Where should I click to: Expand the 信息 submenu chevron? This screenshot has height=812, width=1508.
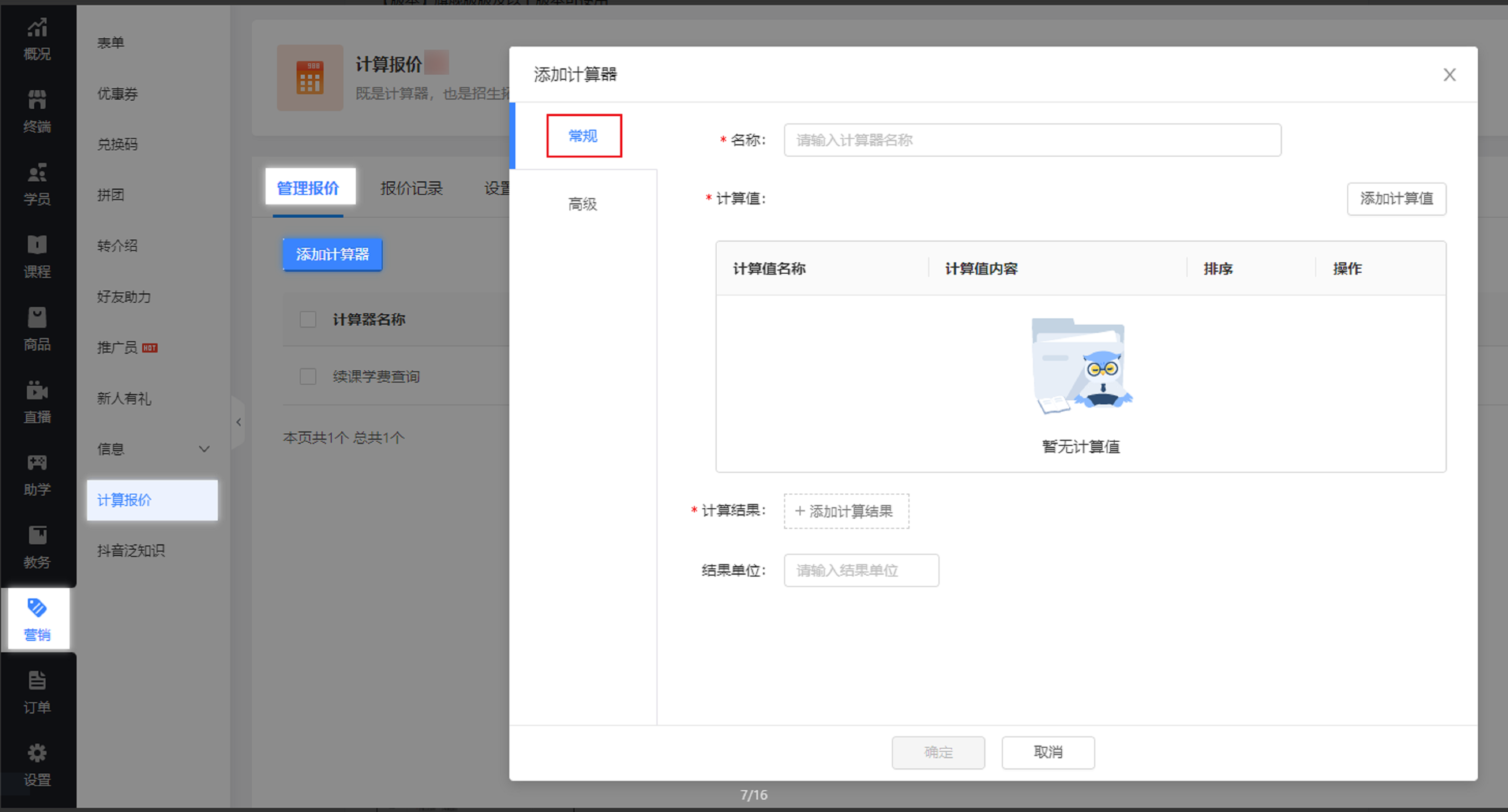(x=204, y=449)
